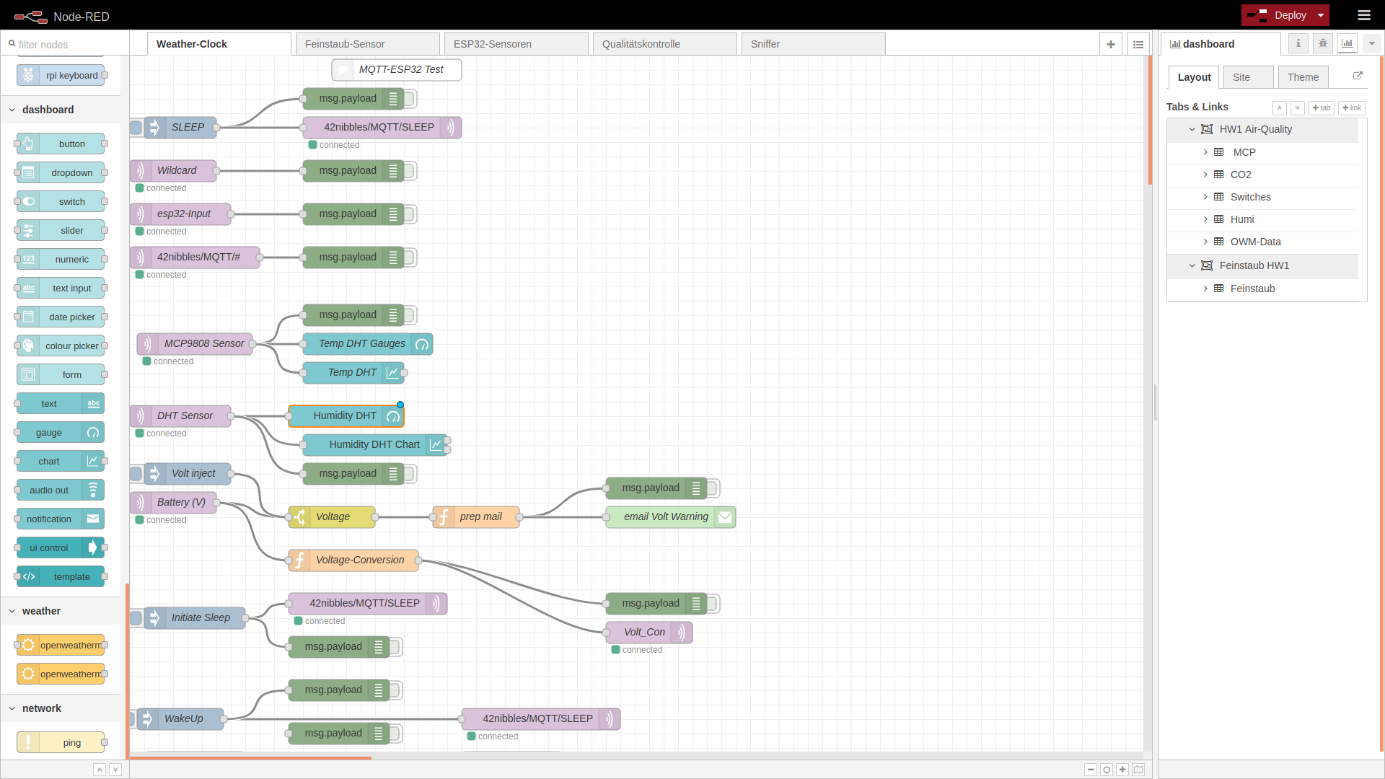Open the Deploy options dropdown arrow
The height and width of the screenshot is (779, 1385).
pyautogui.click(x=1321, y=15)
